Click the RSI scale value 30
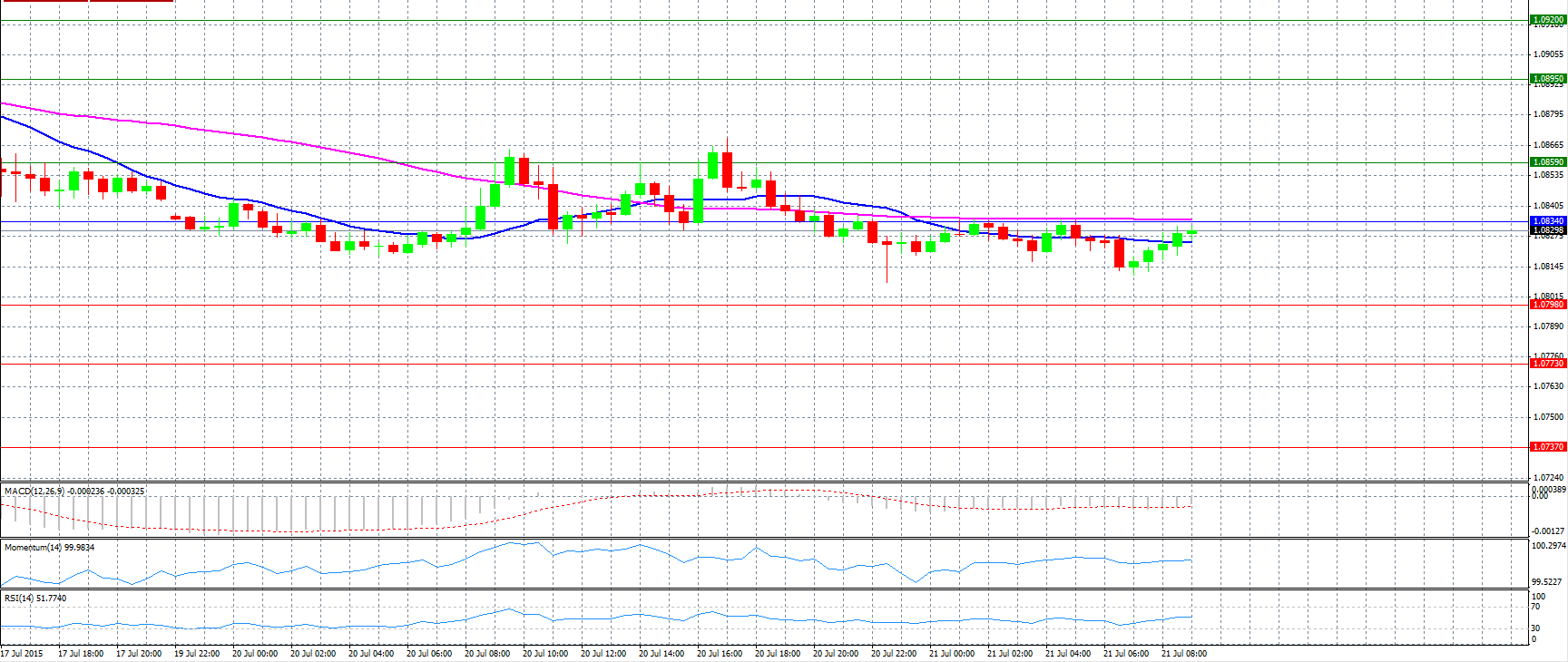 point(1536,628)
